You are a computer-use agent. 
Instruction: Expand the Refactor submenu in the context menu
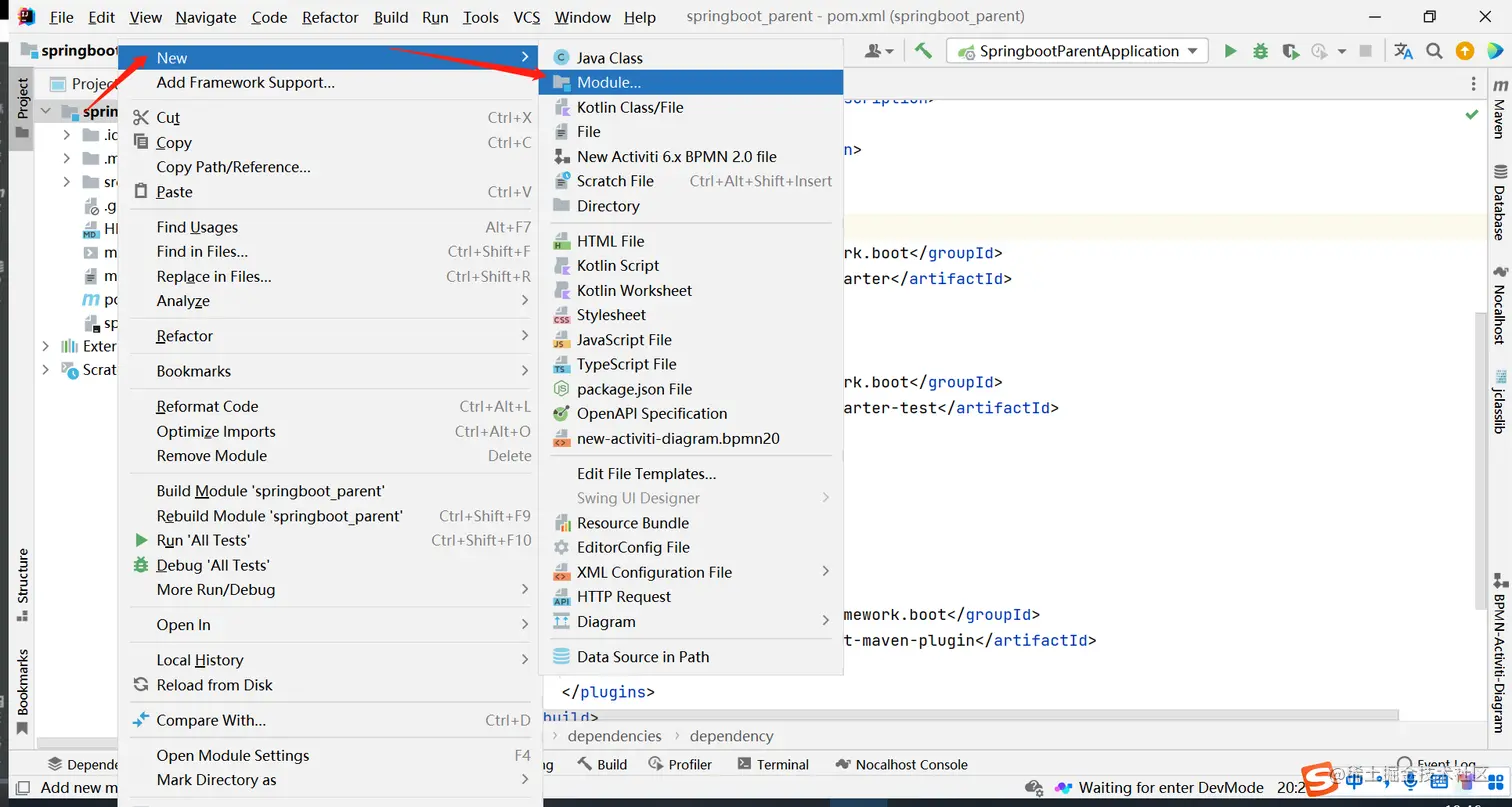pos(330,336)
